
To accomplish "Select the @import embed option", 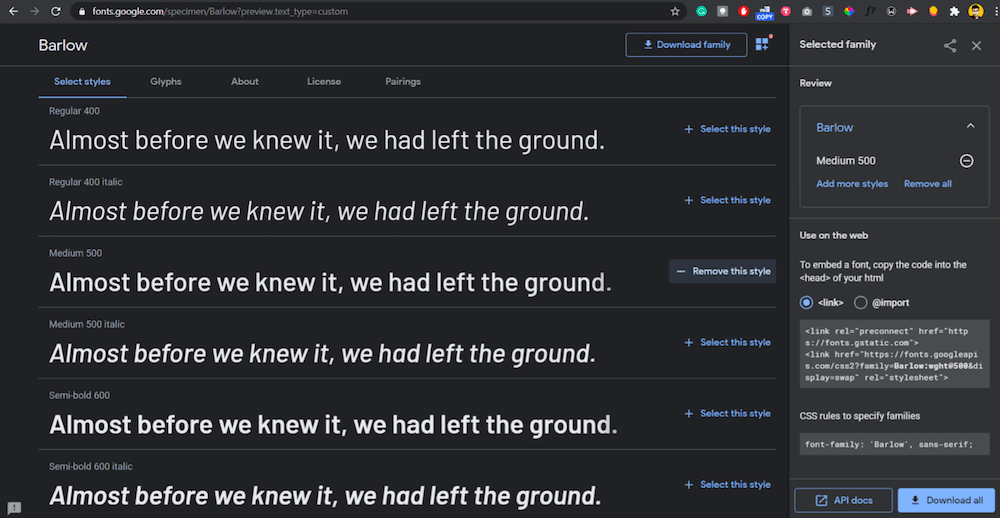I will (860, 302).
